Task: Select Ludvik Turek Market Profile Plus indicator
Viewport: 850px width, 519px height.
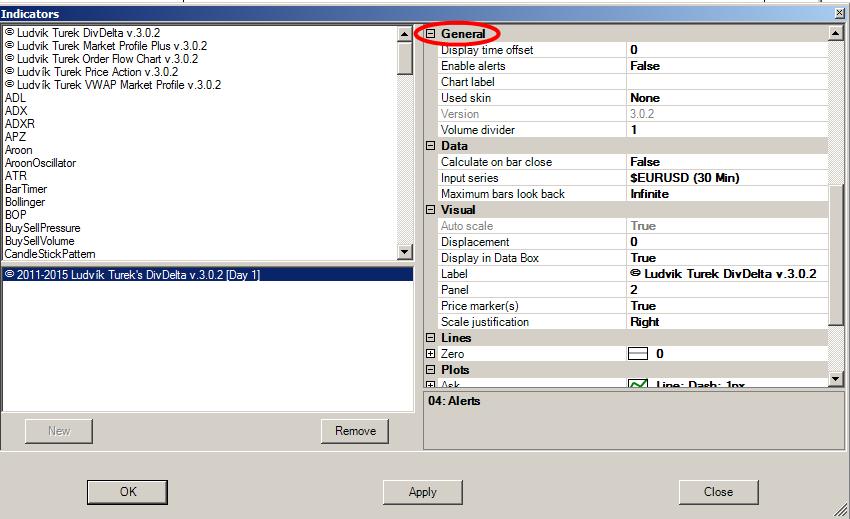Action: (106, 46)
